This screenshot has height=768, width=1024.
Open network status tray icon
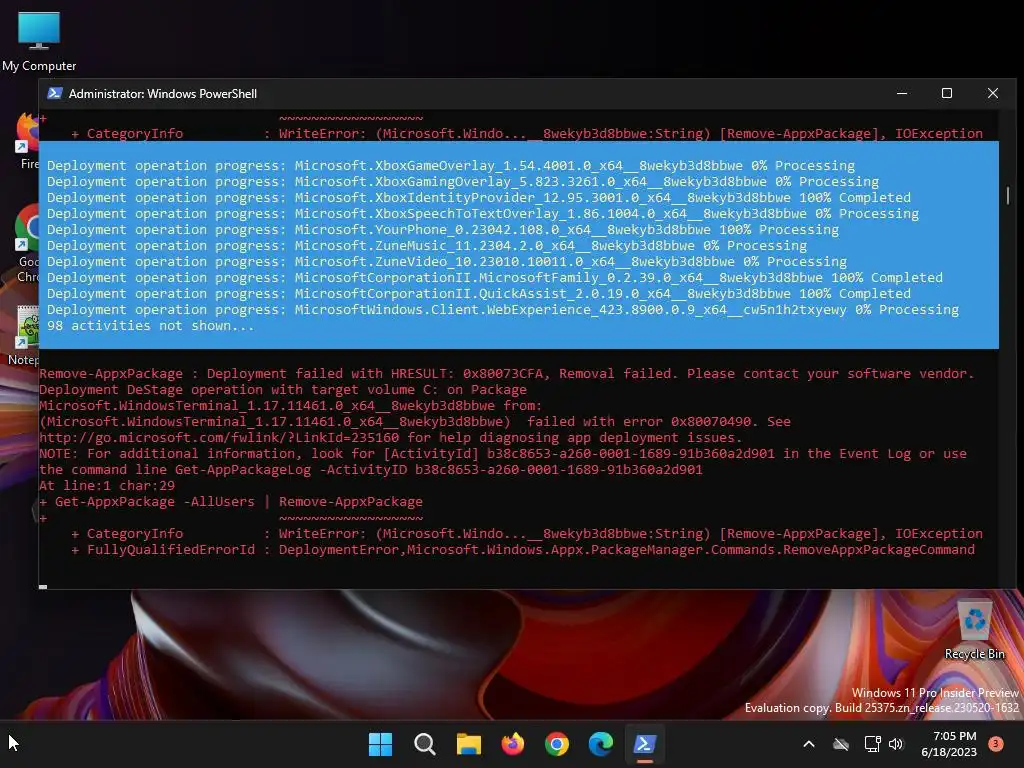coord(872,744)
